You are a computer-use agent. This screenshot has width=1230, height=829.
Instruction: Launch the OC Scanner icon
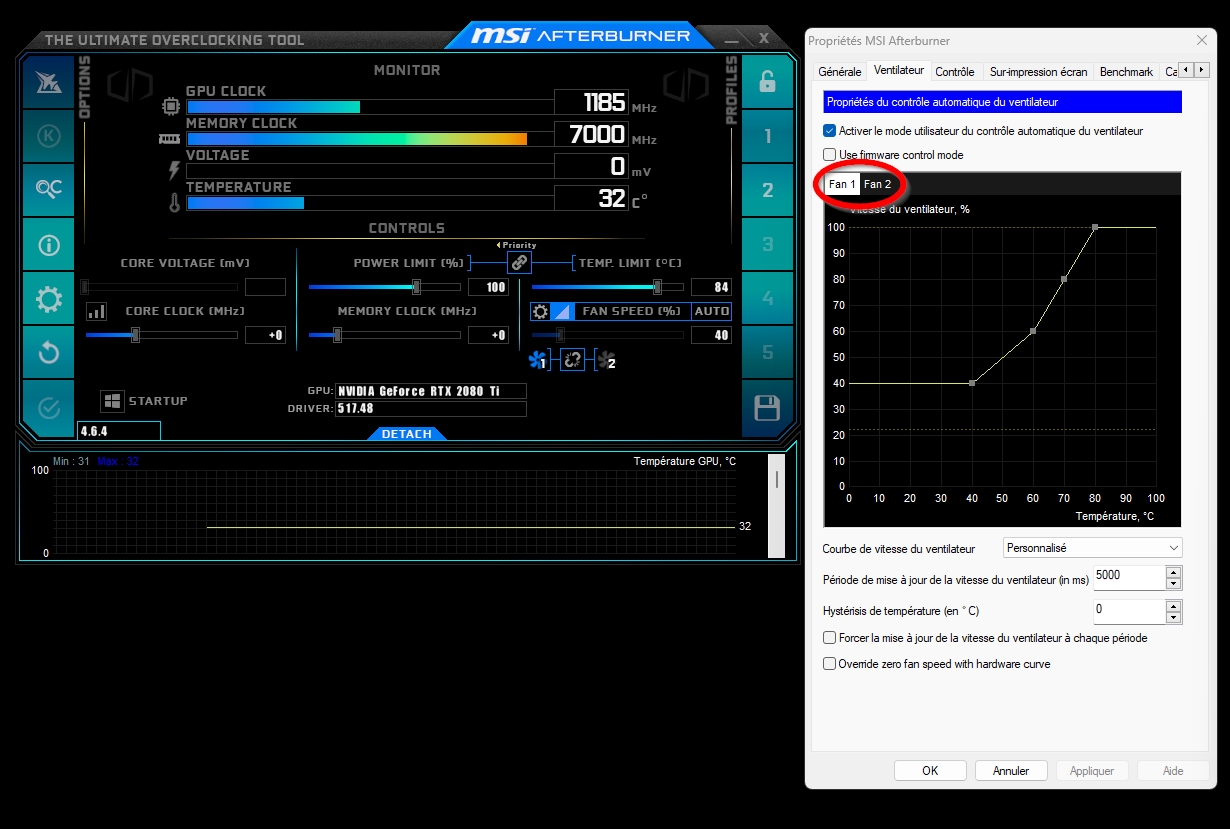(48, 190)
